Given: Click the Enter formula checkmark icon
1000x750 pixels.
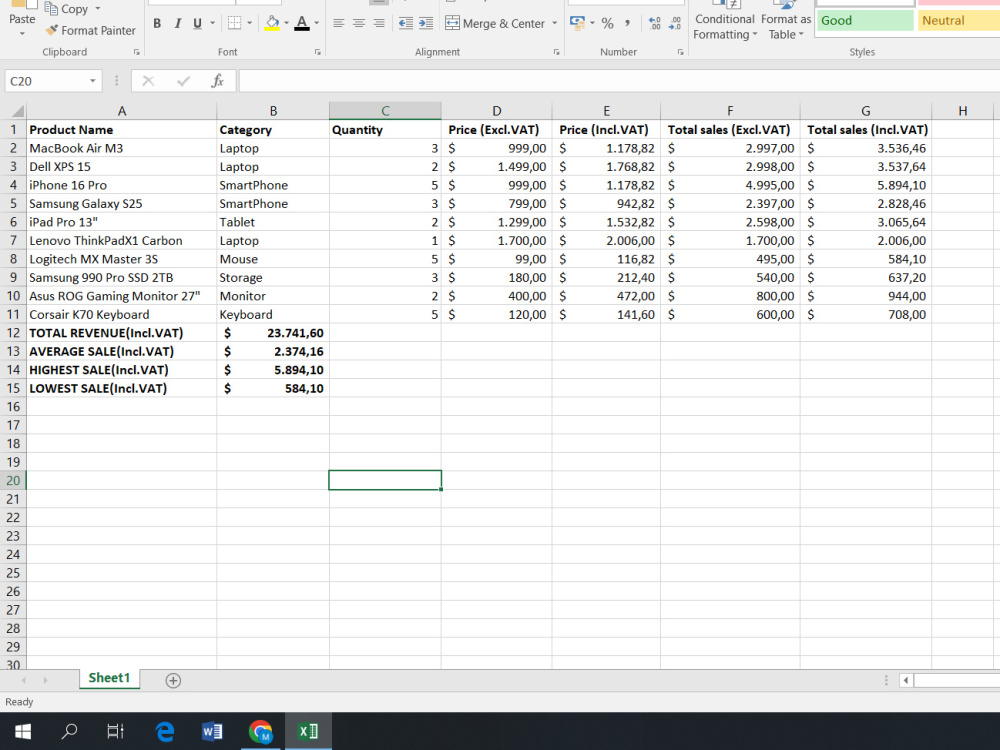Looking at the screenshot, I should coord(183,81).
